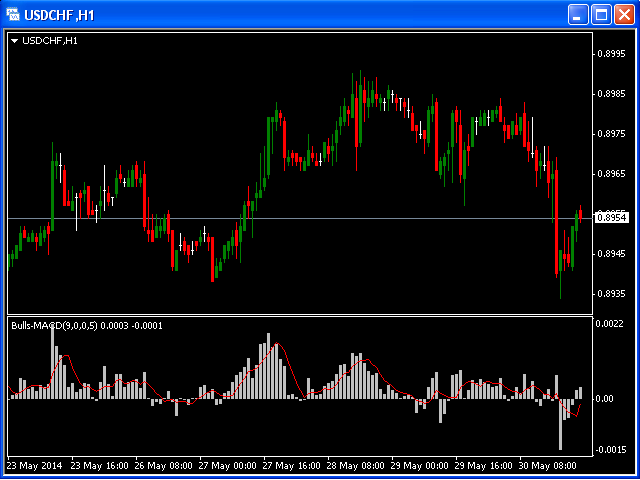Viewport: 640px width, 480px height.
Task: Click the 0.8935 price scale value
Action: coord(611,294)
